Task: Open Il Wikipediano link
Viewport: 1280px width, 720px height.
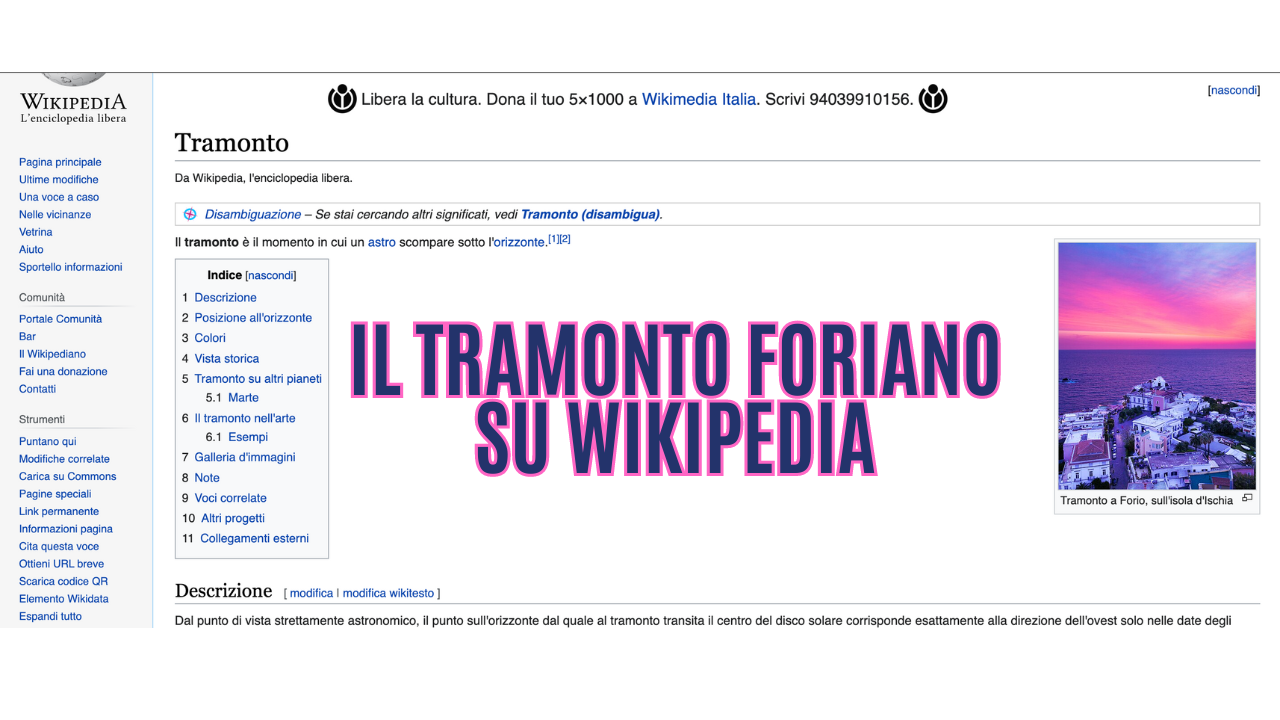Action: tap(52, 354)
